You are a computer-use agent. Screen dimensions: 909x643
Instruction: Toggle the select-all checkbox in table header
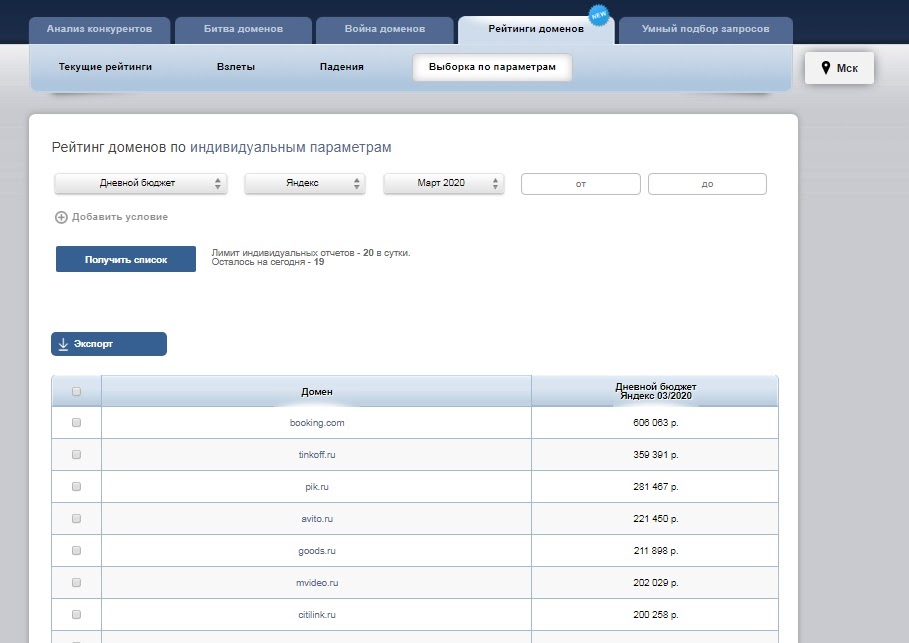[76, 391]
